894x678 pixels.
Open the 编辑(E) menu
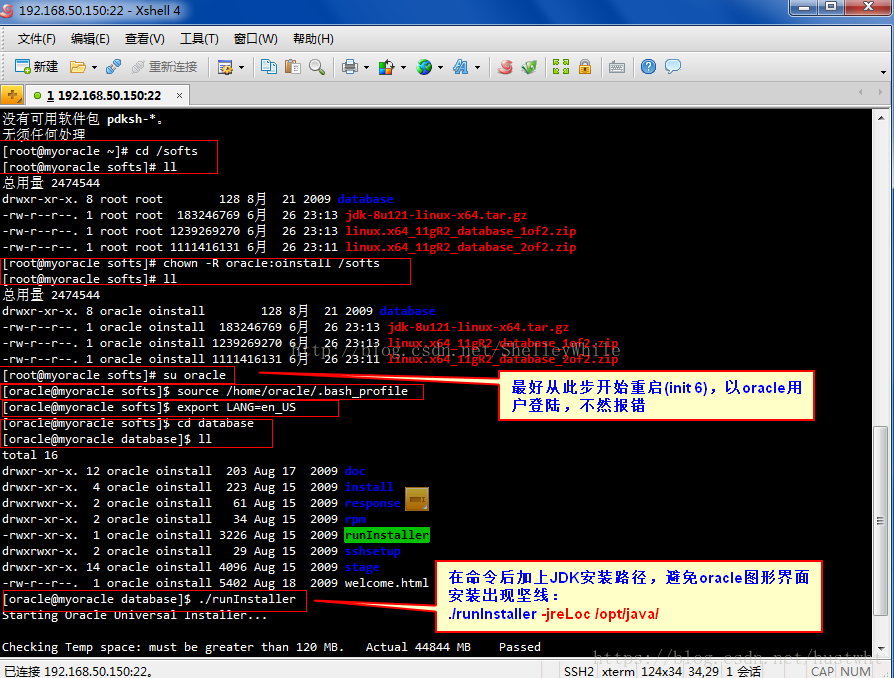tap(90, 39)
